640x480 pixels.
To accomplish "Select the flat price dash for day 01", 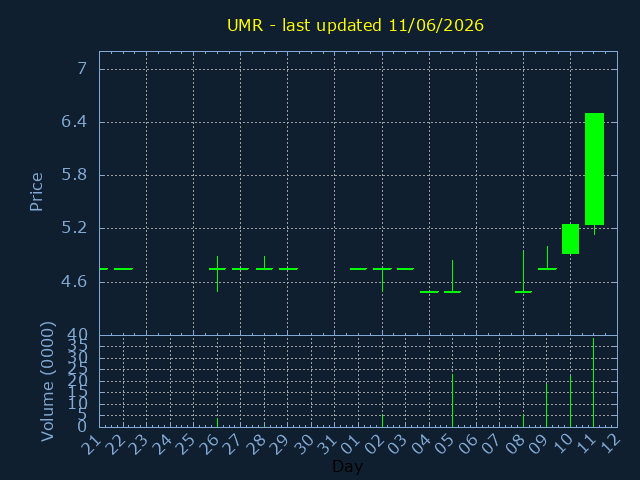I will [358, 269].
